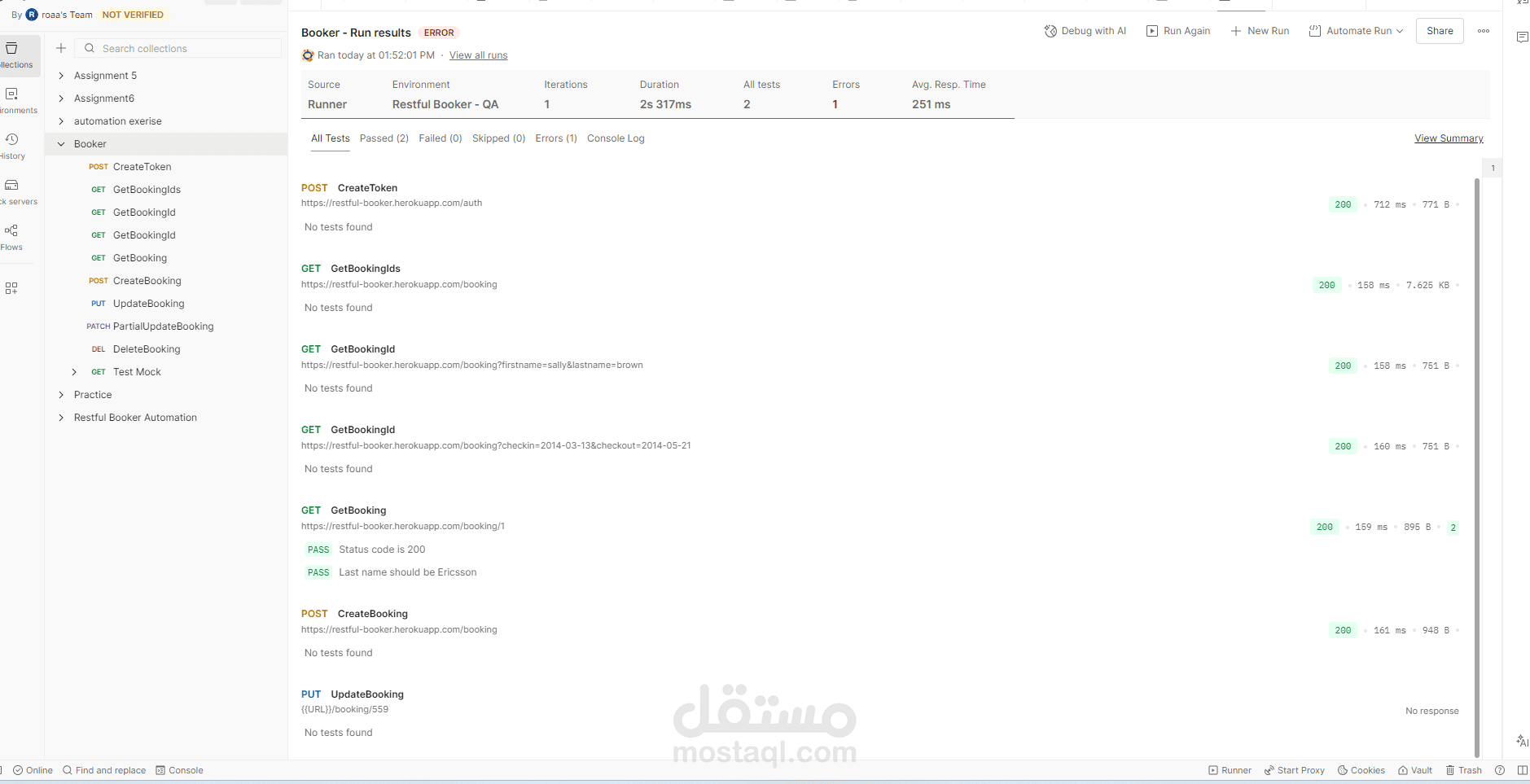Click the help question mark icon
Viewport: 1530px width, 784px height.
click(1500, 770)
